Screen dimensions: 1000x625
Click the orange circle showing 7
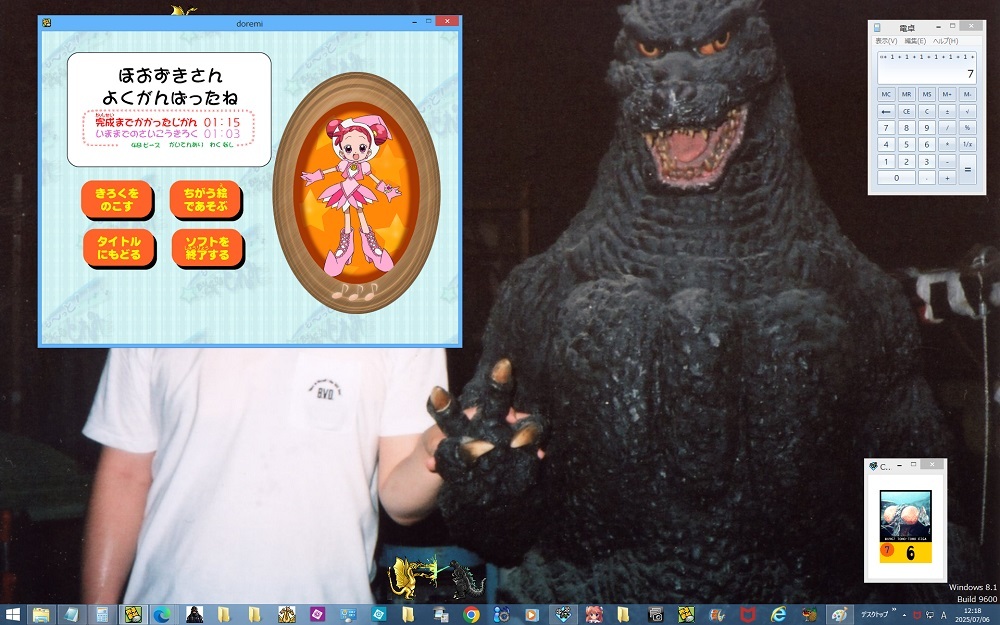886,550
